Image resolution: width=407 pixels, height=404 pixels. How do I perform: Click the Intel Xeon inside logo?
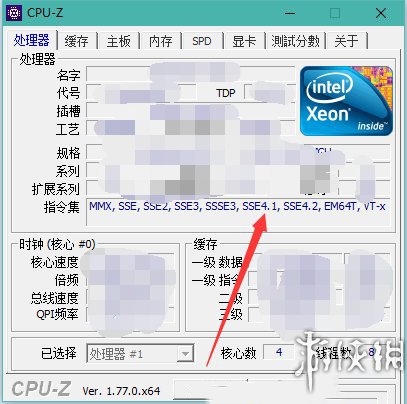[x=346, y=101]
